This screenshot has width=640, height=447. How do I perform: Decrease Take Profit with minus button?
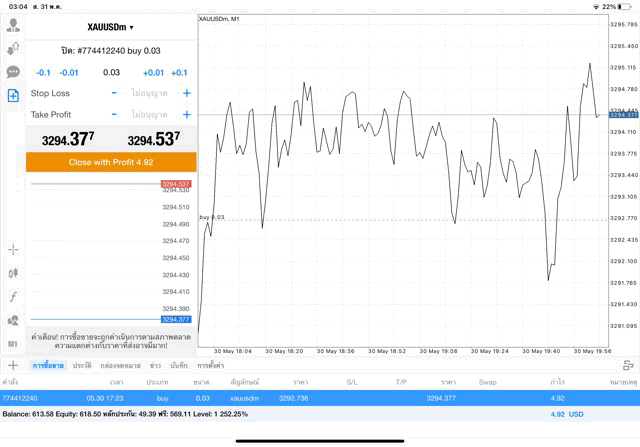tap(114, 114)
